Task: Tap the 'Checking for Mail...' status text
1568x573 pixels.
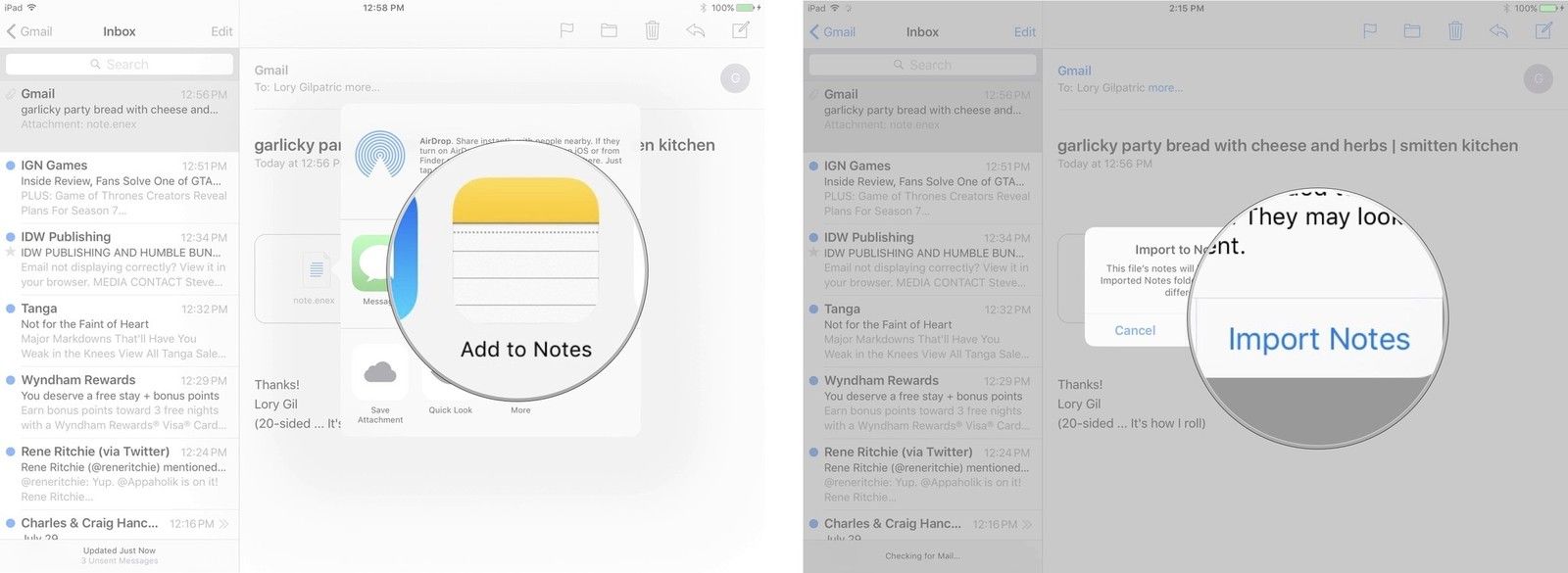Action: (922, 556)
